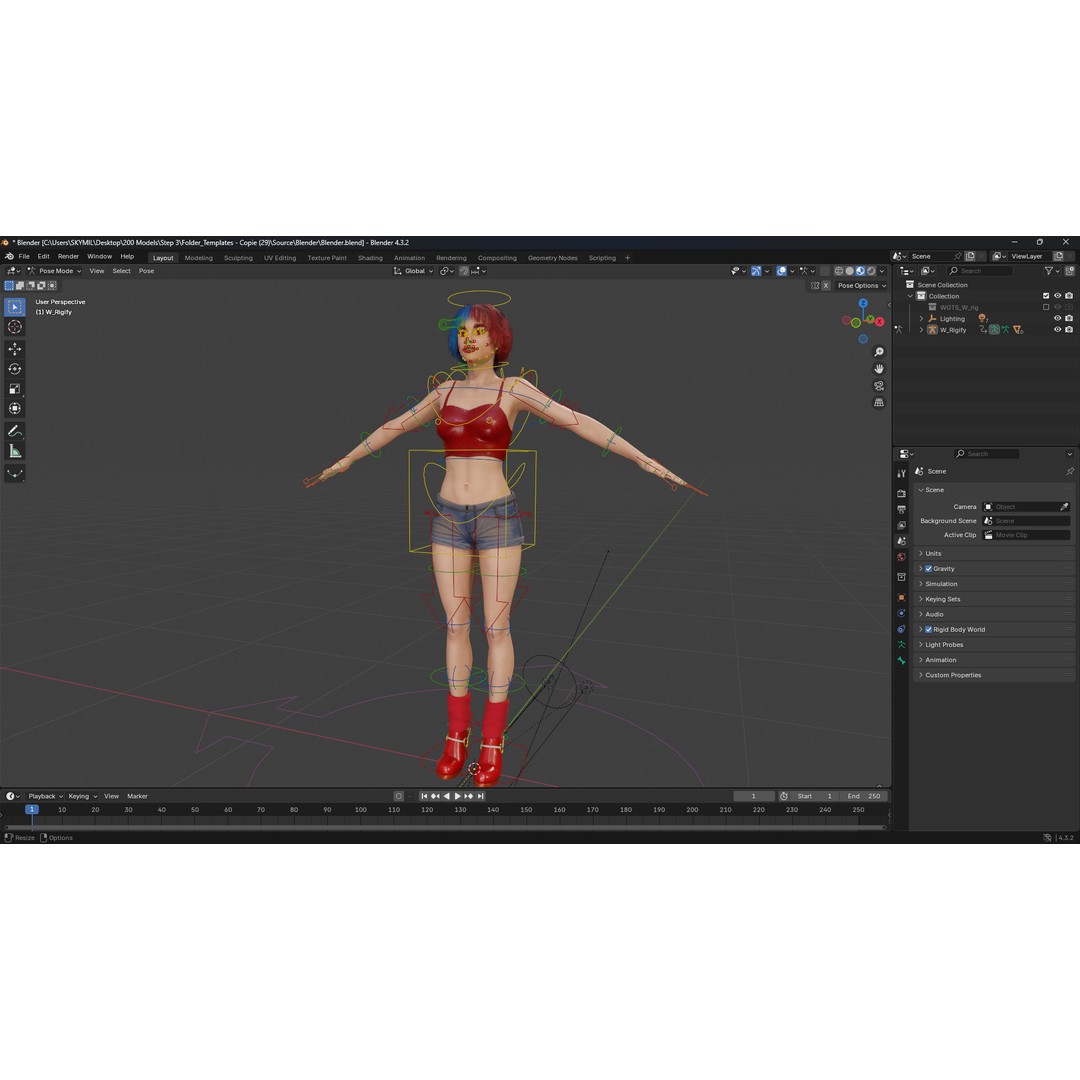Expand the Audio panel
1080x1080 pixels.
click(x=995, y=614)
